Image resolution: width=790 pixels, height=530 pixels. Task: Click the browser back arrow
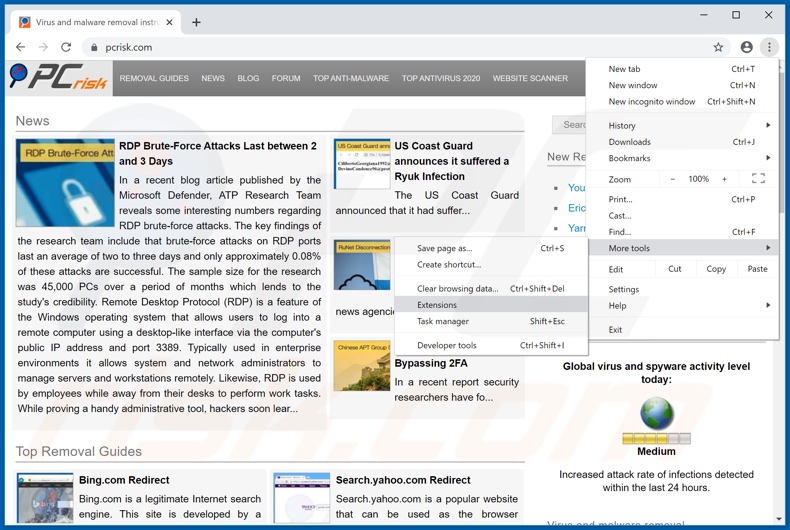(20, 47)
